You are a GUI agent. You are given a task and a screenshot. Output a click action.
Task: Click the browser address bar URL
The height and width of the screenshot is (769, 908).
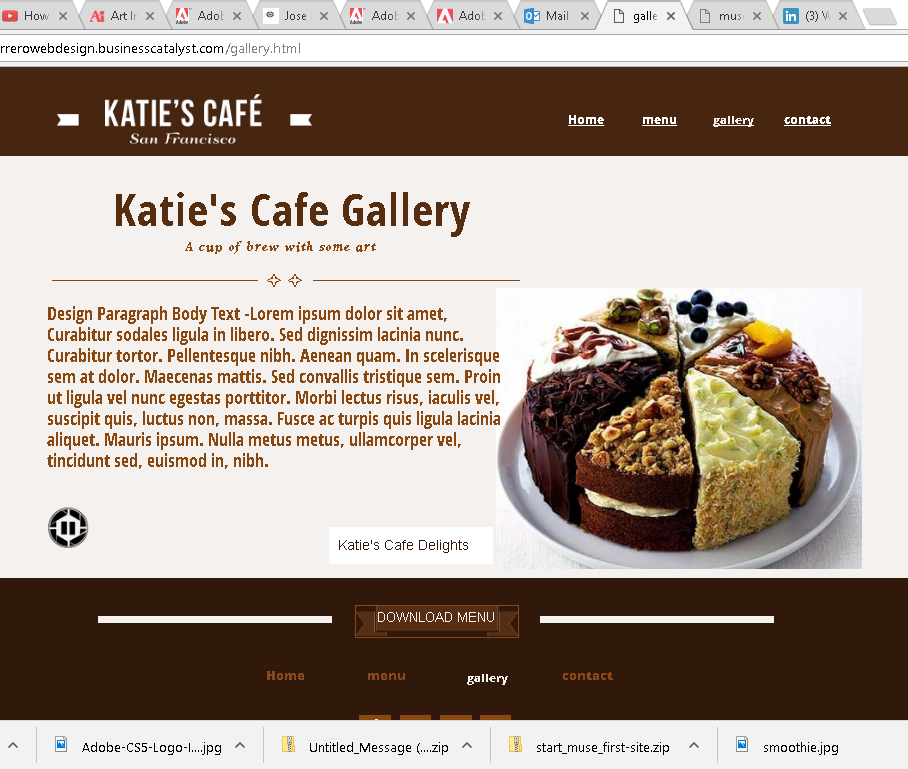tap(151, 49)
